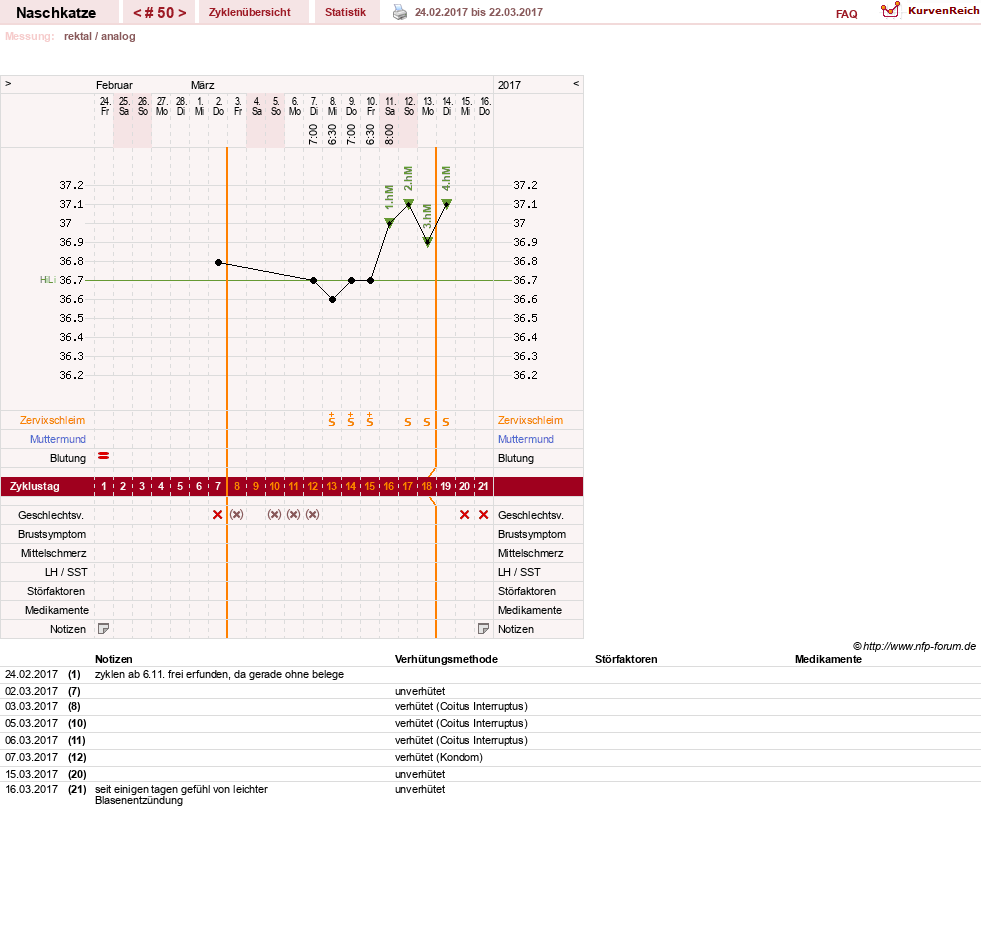This screenshot has height=932, width=981.
Task: Click S cervical mucus symbol on day 17
Action: click(408, 422)
